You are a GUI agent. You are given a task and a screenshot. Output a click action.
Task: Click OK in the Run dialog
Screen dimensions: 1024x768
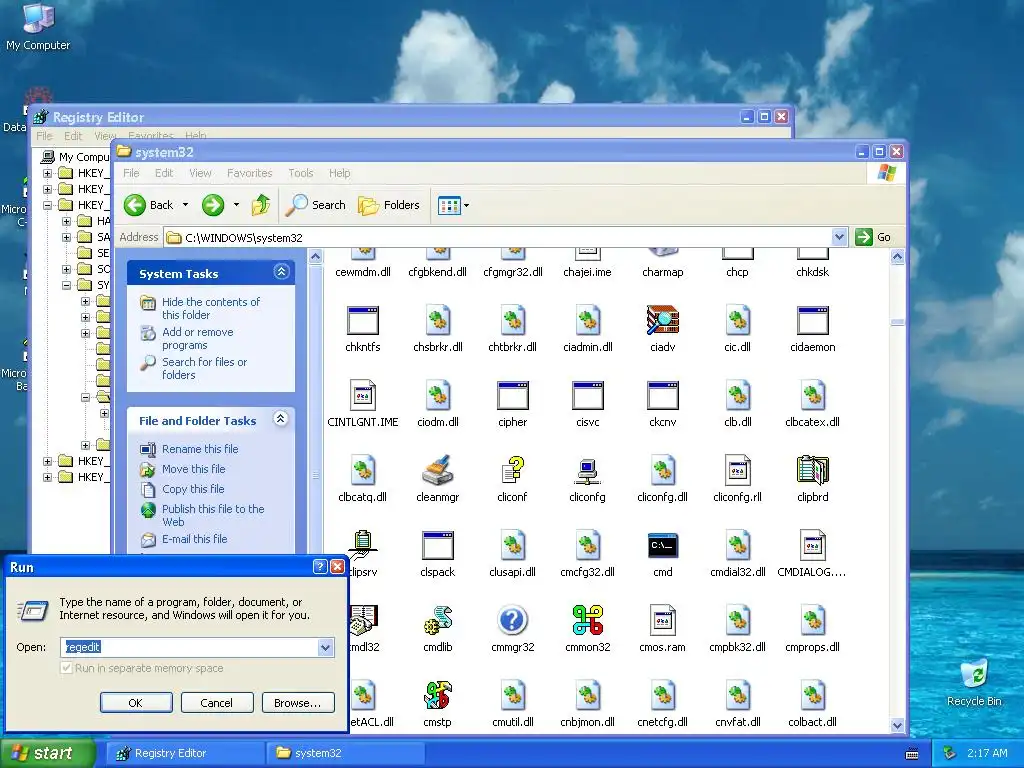tap(136, 703)
